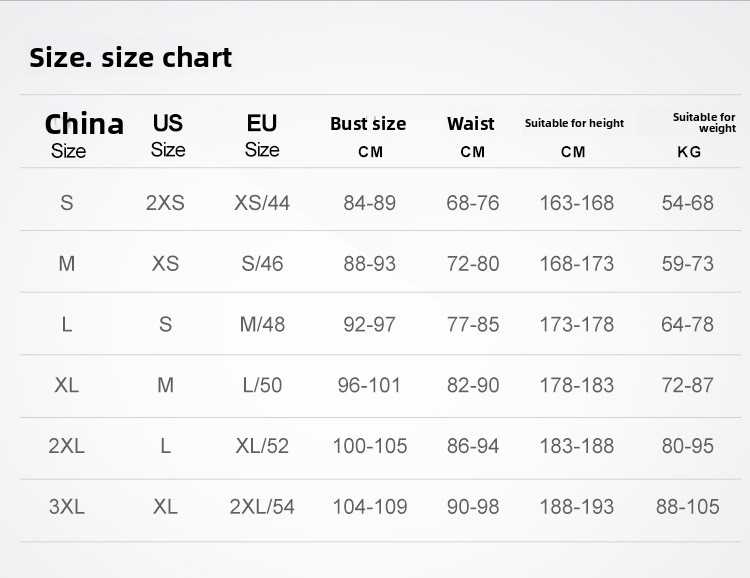Click the 2XS cell in US column
The height and width of the screenshot is (578, 750).
(x=165, y=203)
